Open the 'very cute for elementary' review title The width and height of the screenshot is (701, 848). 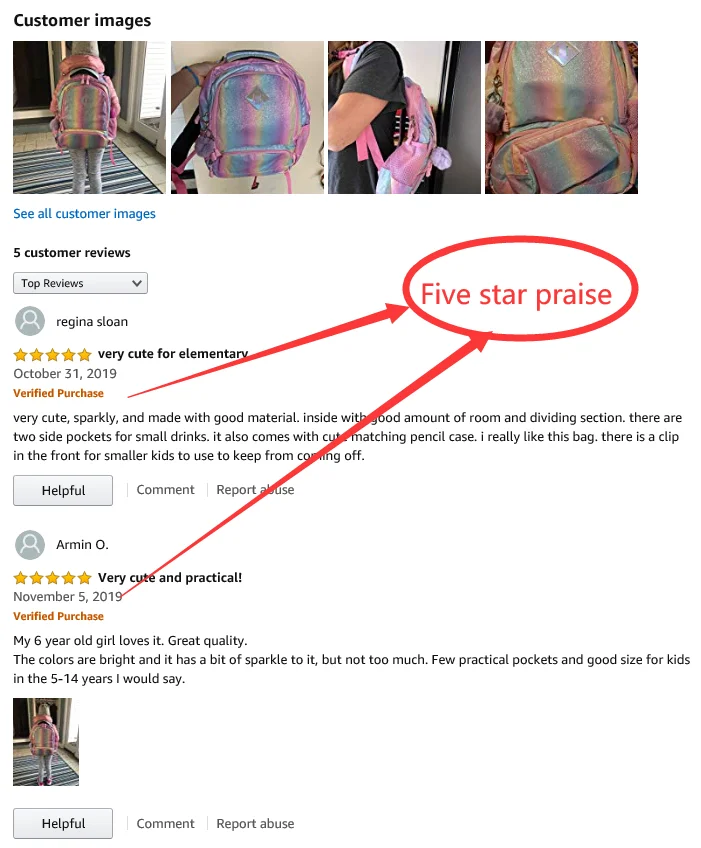(x=173, y=354)
